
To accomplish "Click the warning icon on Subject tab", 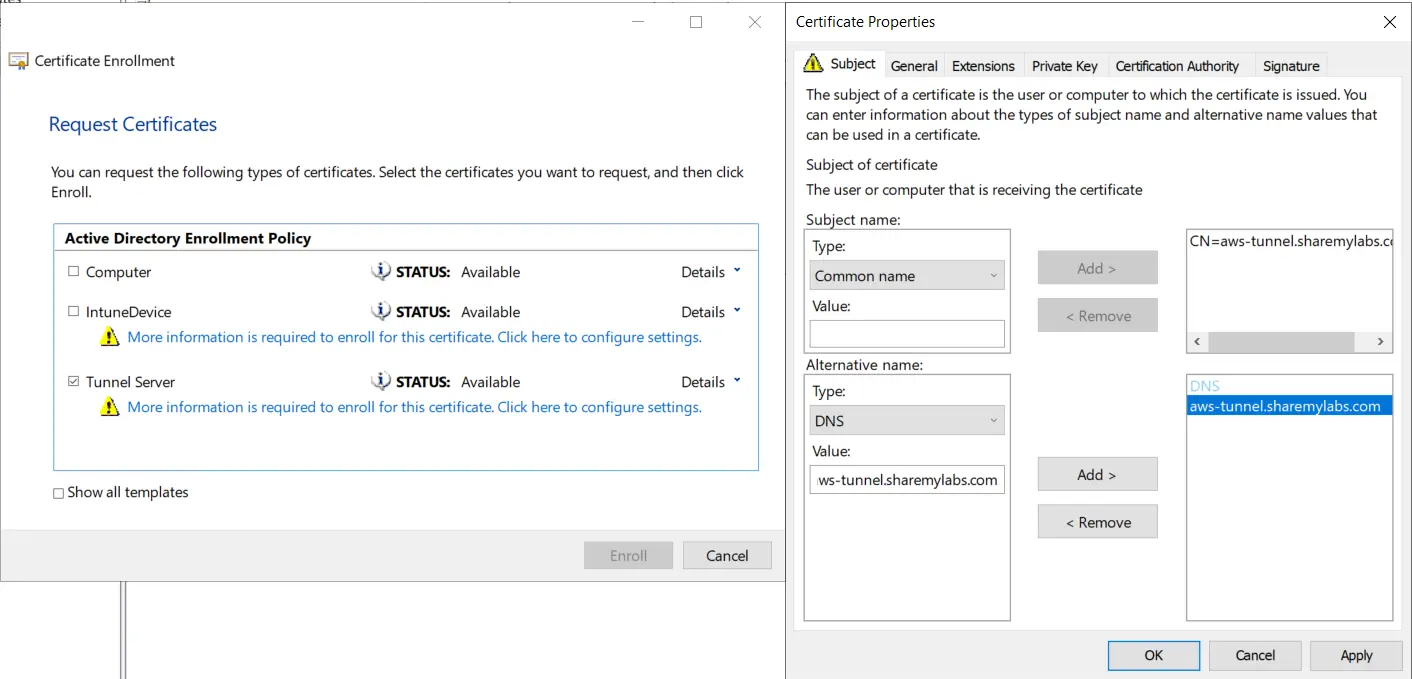I will coord(814,64).
